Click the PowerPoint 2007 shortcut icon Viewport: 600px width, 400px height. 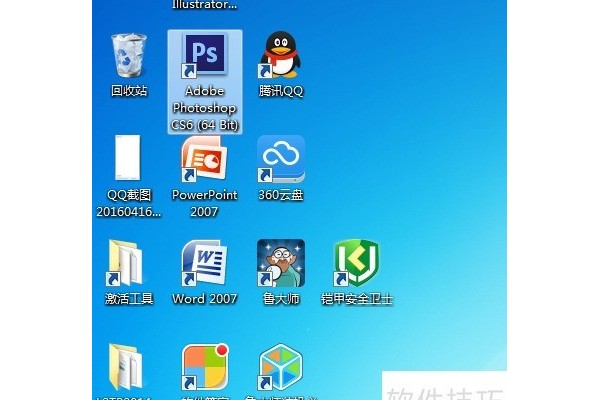click(x=205, y=159)
